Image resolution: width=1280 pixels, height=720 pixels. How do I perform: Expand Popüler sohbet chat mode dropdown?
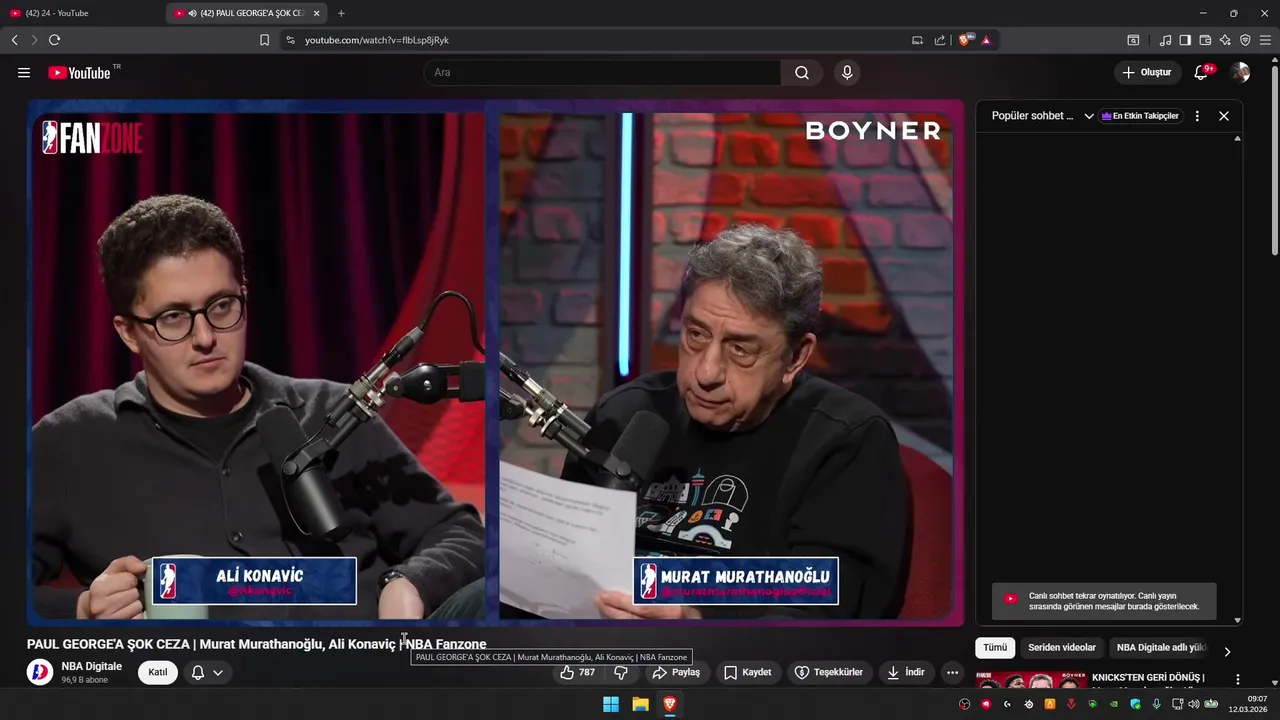click(x=1043, y=116)
